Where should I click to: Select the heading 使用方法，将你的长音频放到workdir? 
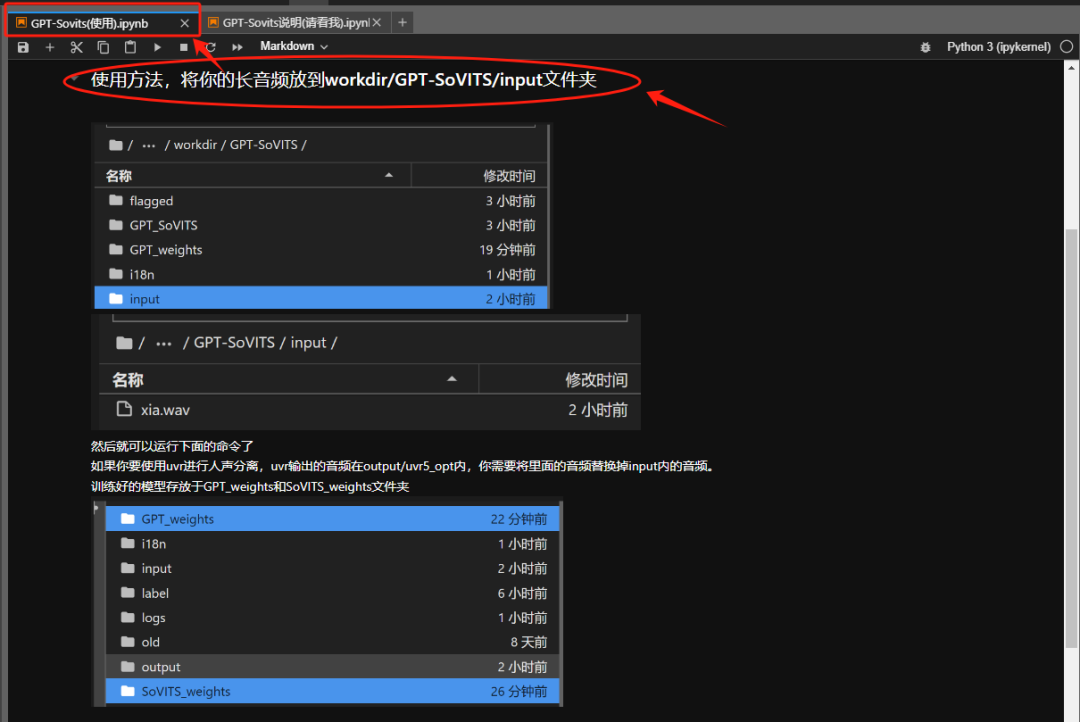(x=343, y=80)
